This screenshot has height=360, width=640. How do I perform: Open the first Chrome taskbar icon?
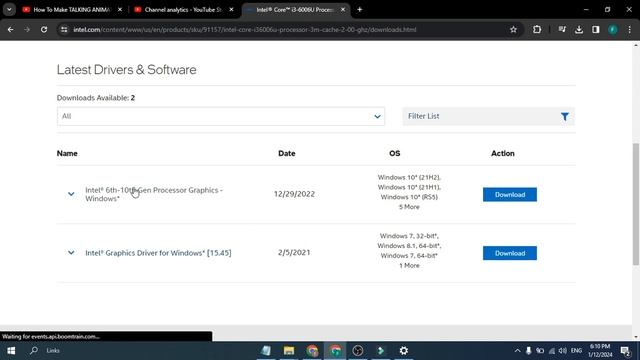[312, 351]
